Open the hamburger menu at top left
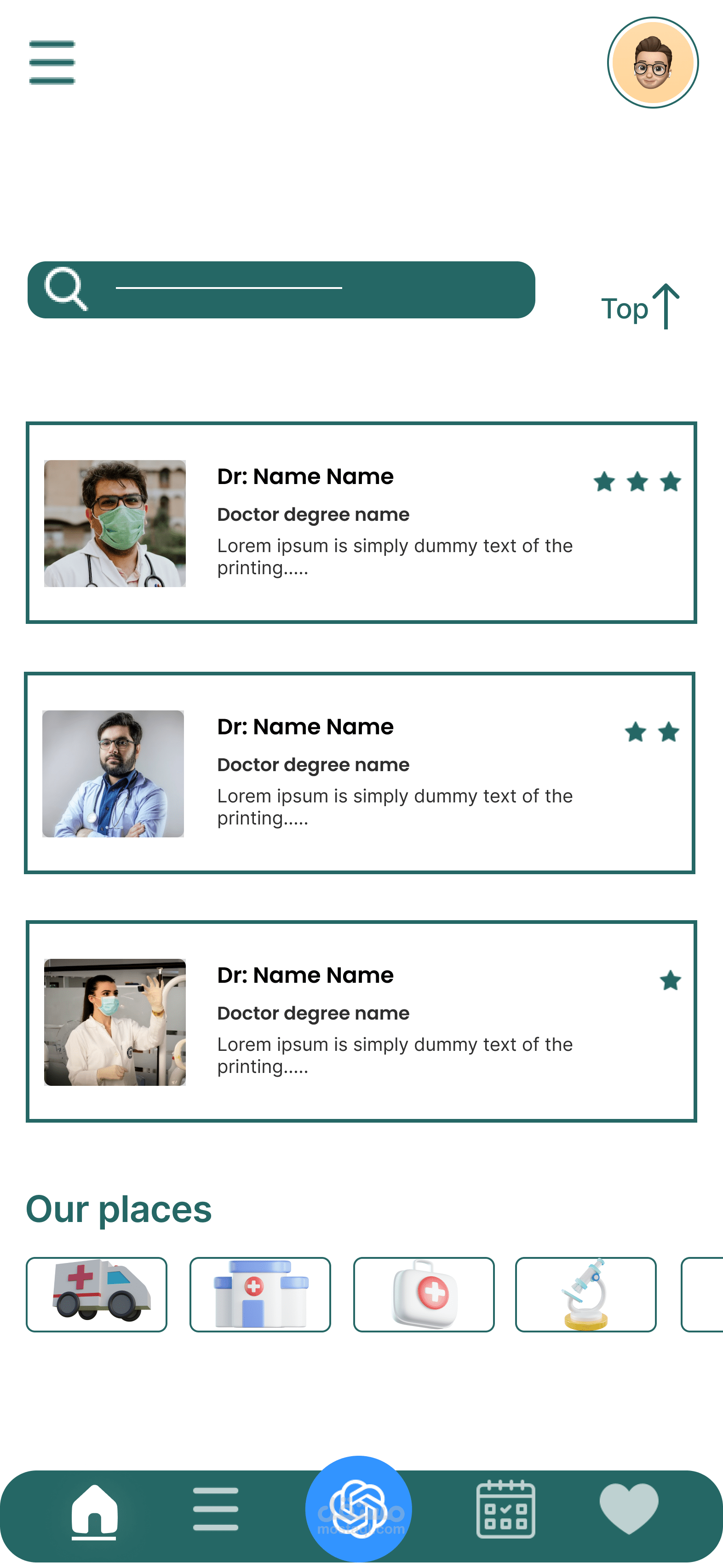The height and width of the screenshot is (1568, 723). tap(52, 62)
